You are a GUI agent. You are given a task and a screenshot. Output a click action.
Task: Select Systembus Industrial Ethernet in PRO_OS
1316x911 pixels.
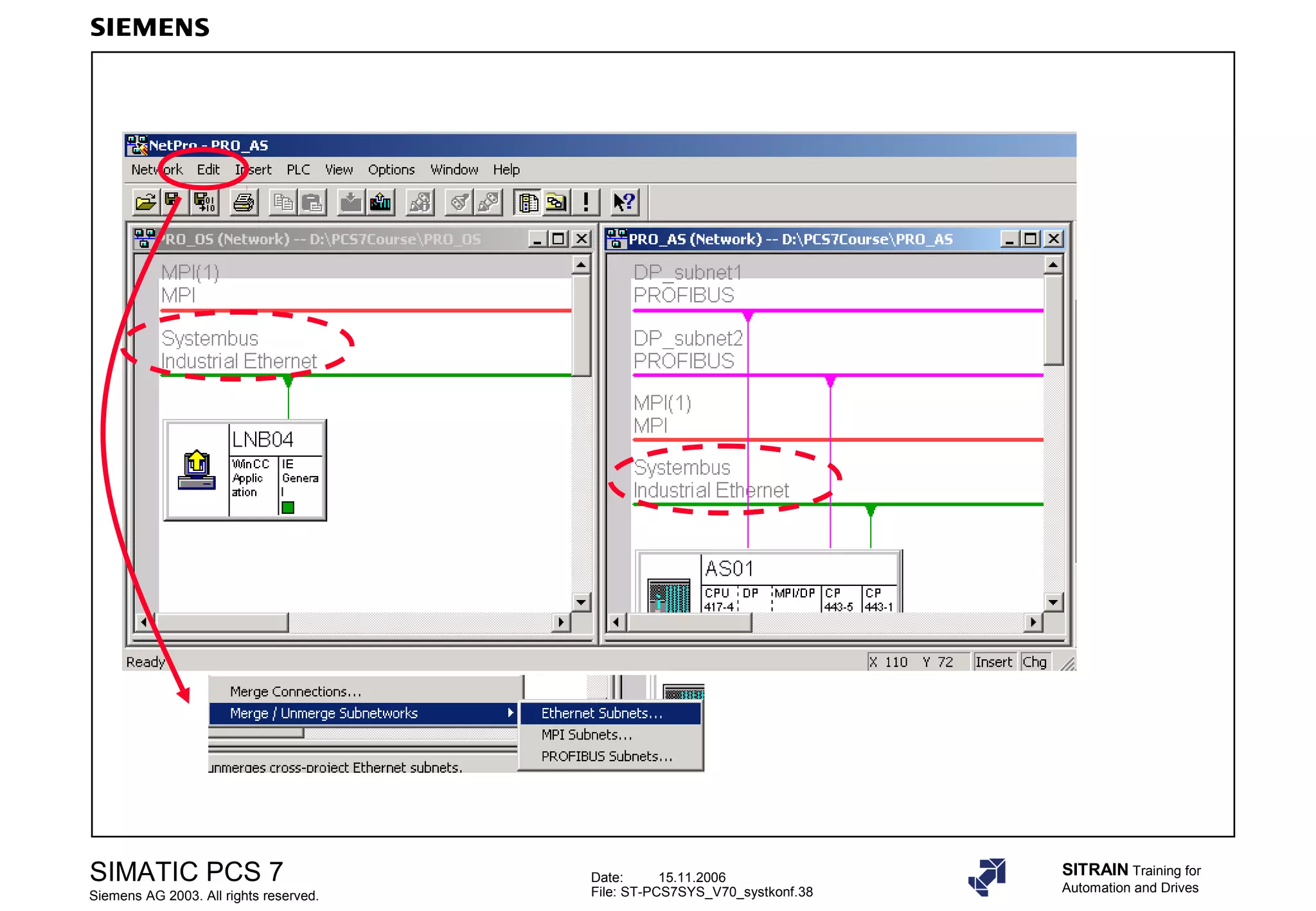239,349
